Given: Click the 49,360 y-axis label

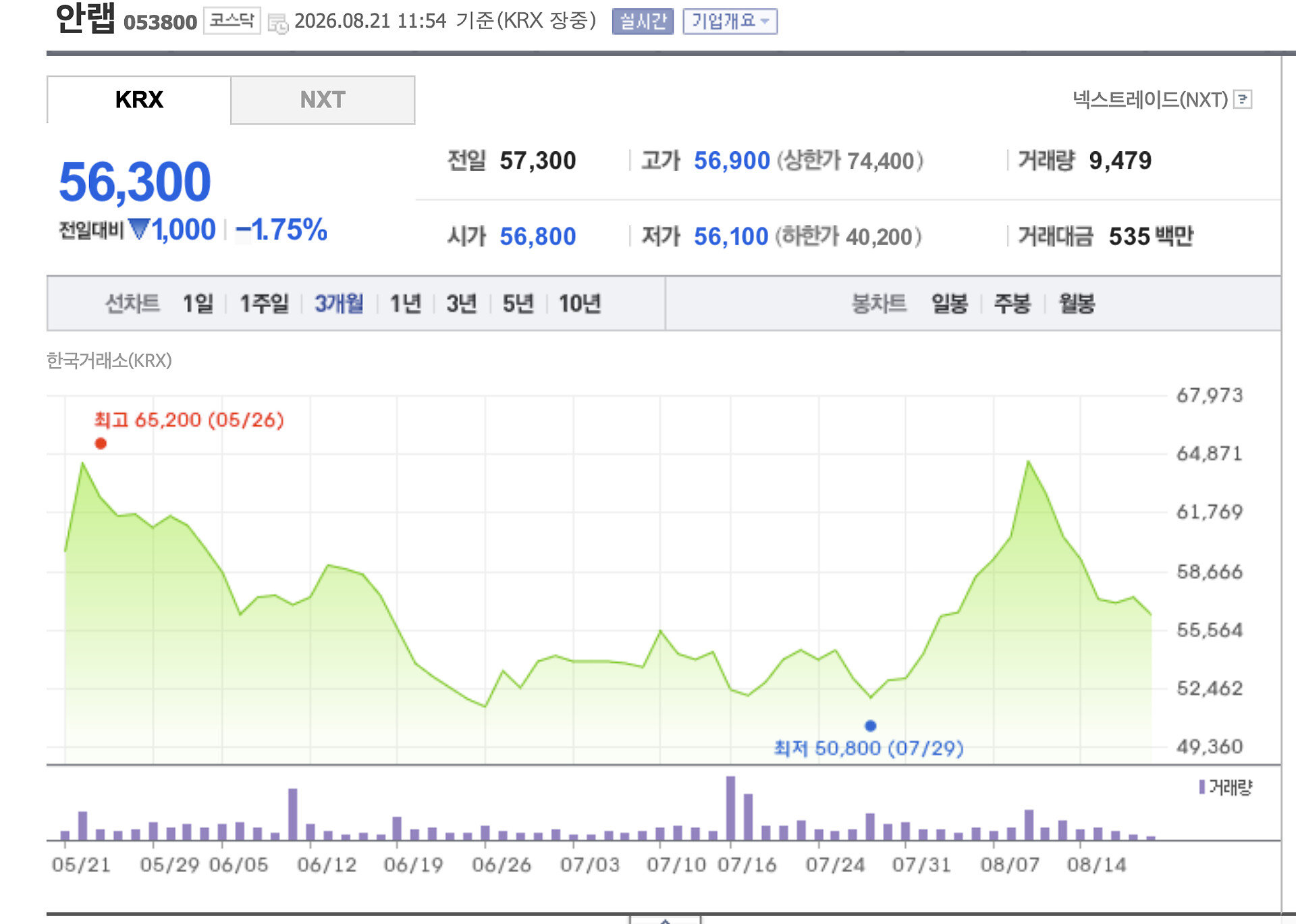Looking at the screenshot, I should [1210, 746].
